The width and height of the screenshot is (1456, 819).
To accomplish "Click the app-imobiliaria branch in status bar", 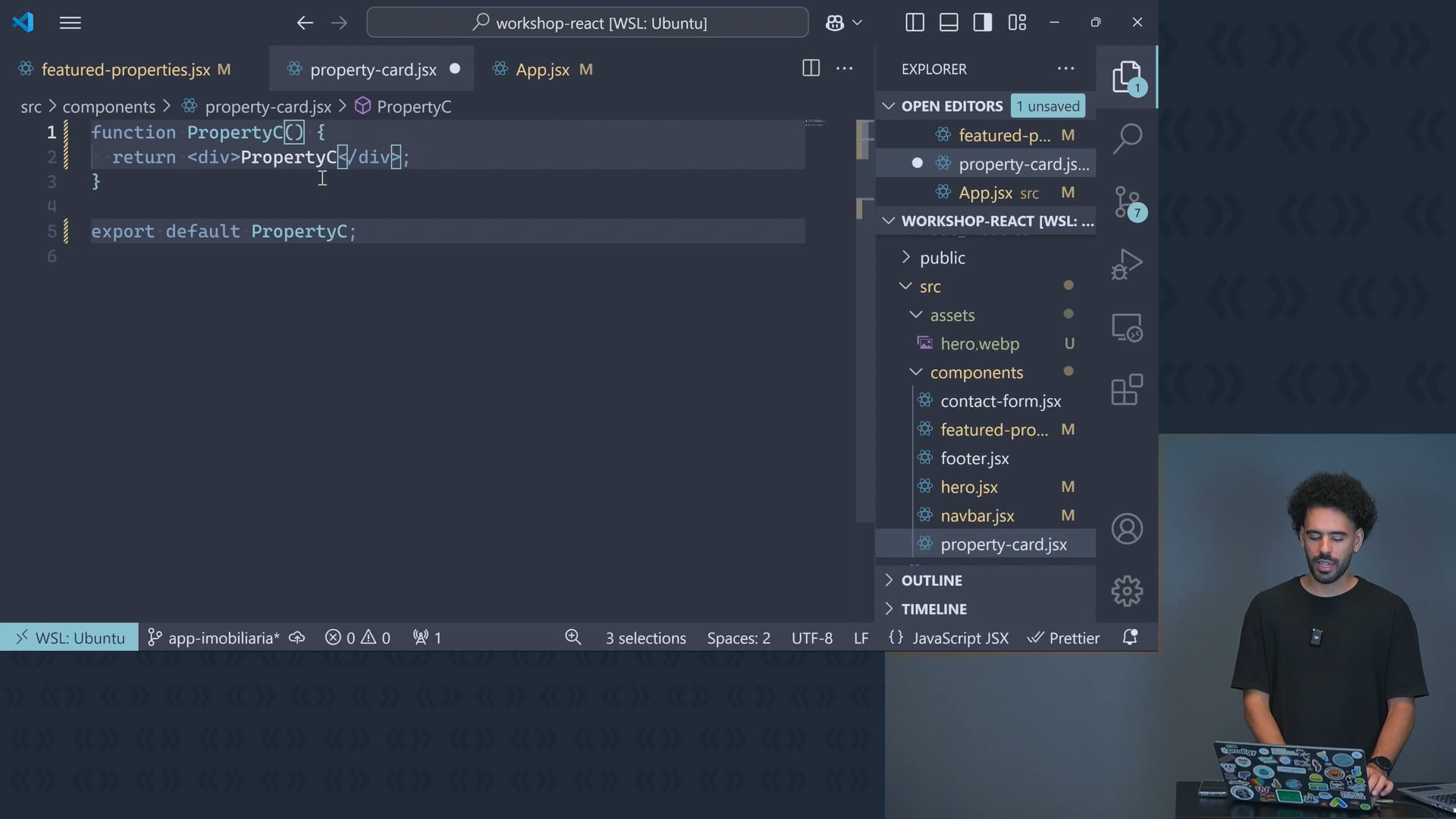I will pos(215,638).
